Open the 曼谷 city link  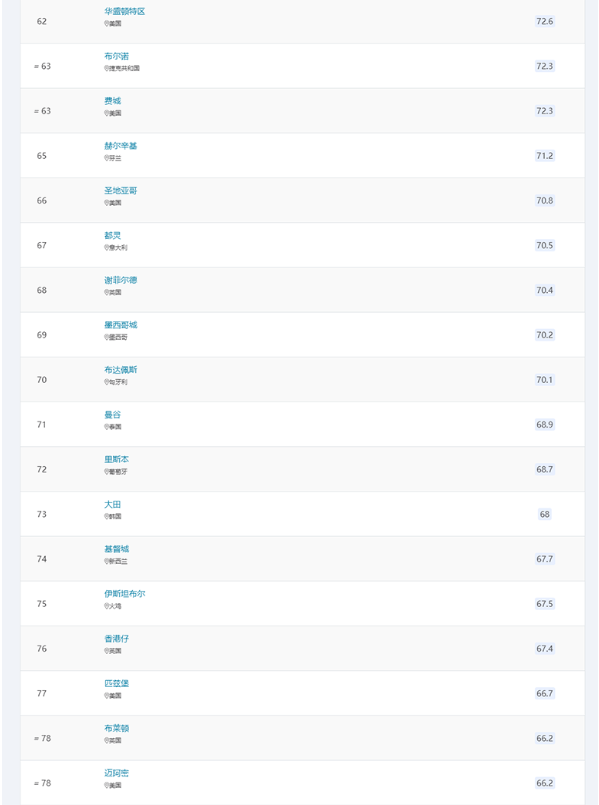tap(112, 414)
